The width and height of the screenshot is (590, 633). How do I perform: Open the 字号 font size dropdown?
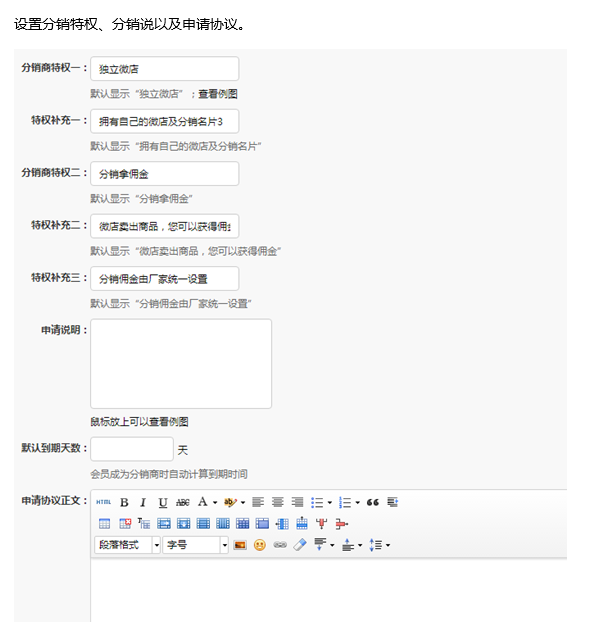tap(195, 545)
